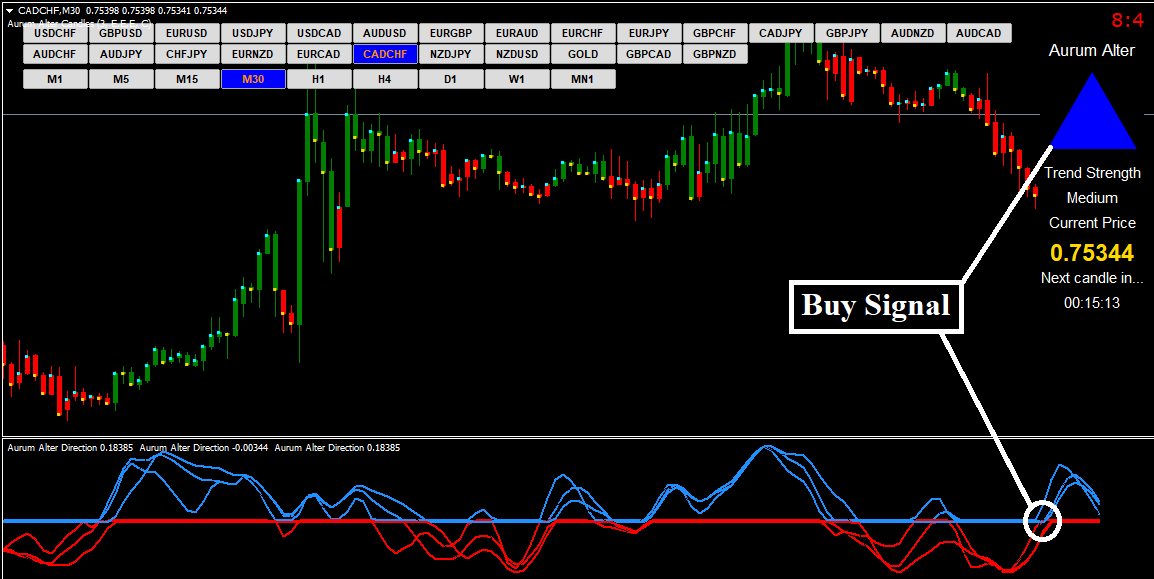The height and width of the screenshot is (579, 1154).
Task: Switch the chart to the H1 timeframe
Action: pyautogui.click(x=318, y=79)
